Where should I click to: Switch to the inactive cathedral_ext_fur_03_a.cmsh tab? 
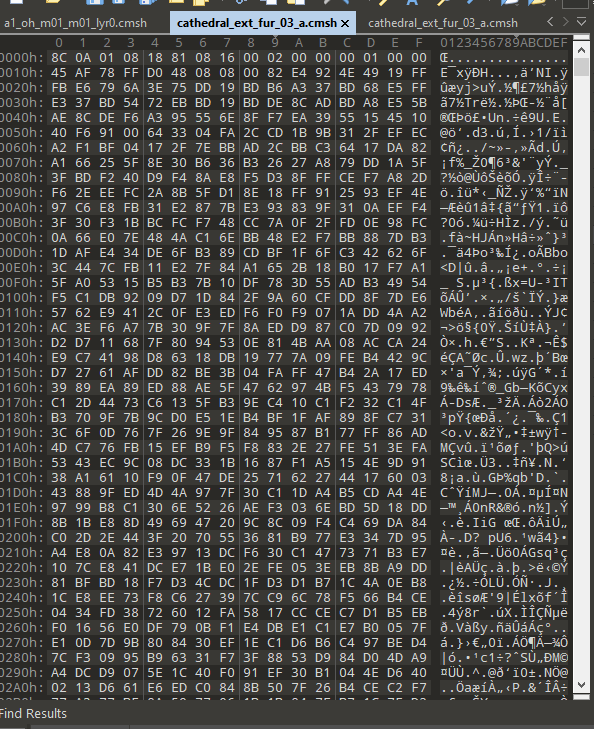pos(443,23)
